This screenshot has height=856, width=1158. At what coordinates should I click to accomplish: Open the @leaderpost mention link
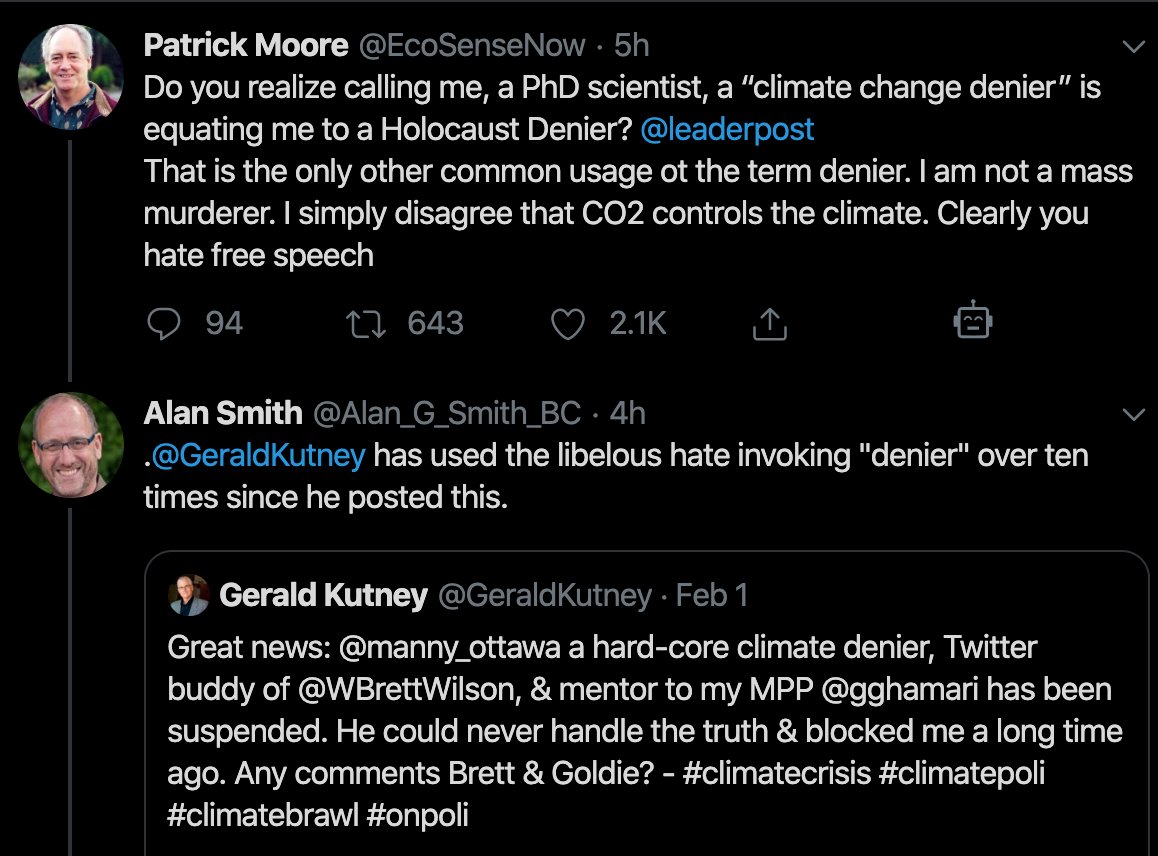[x=727, y=129]
